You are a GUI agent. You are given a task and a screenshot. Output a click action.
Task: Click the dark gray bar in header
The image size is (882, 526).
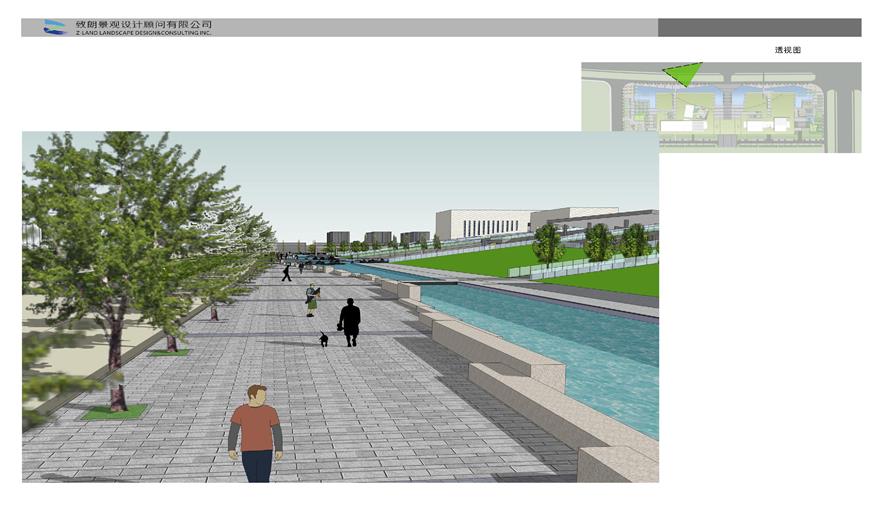759,27
